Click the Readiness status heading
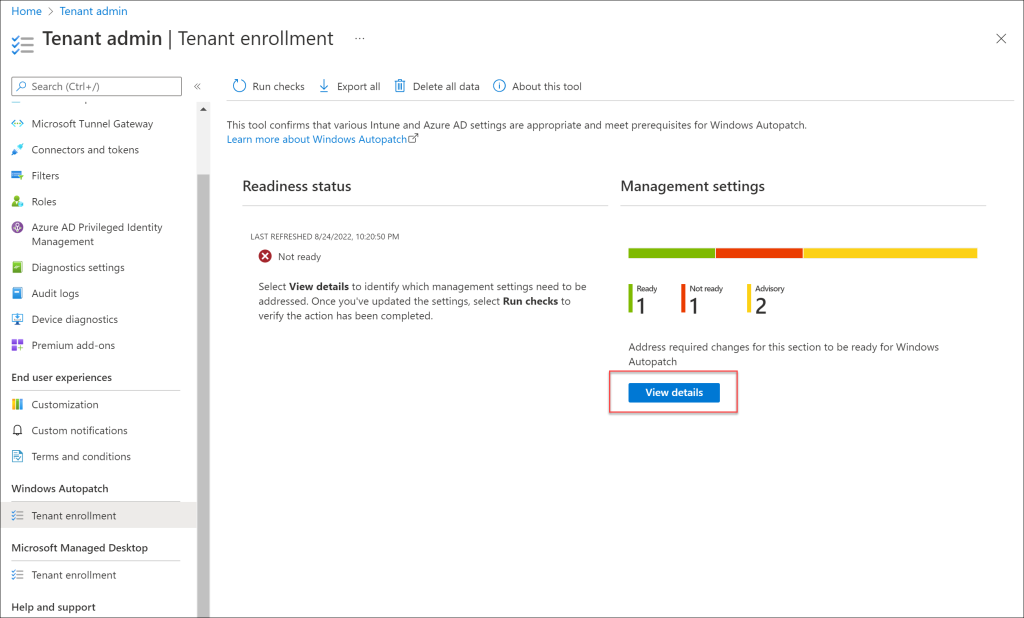Image resolution: width=1024 pixels, height=618 pixels. [x=296, y=186]
